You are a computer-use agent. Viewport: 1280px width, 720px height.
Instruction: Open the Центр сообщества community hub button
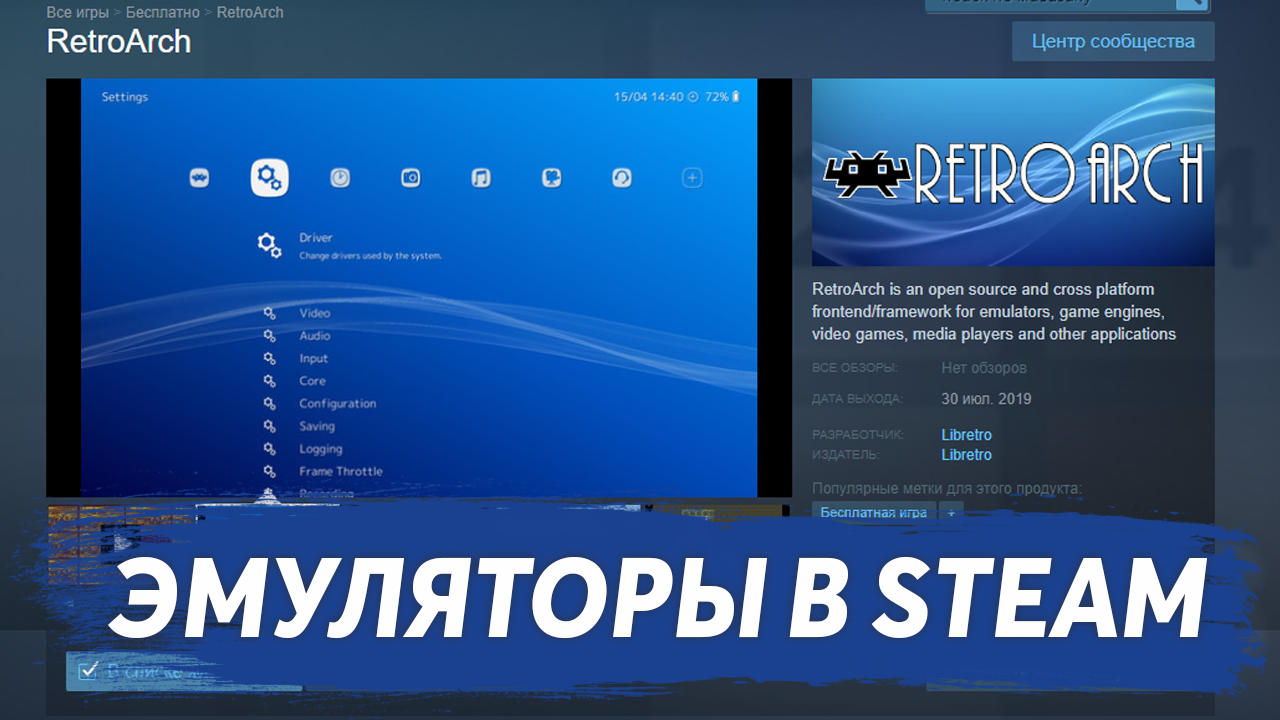tap(1113, 42)
